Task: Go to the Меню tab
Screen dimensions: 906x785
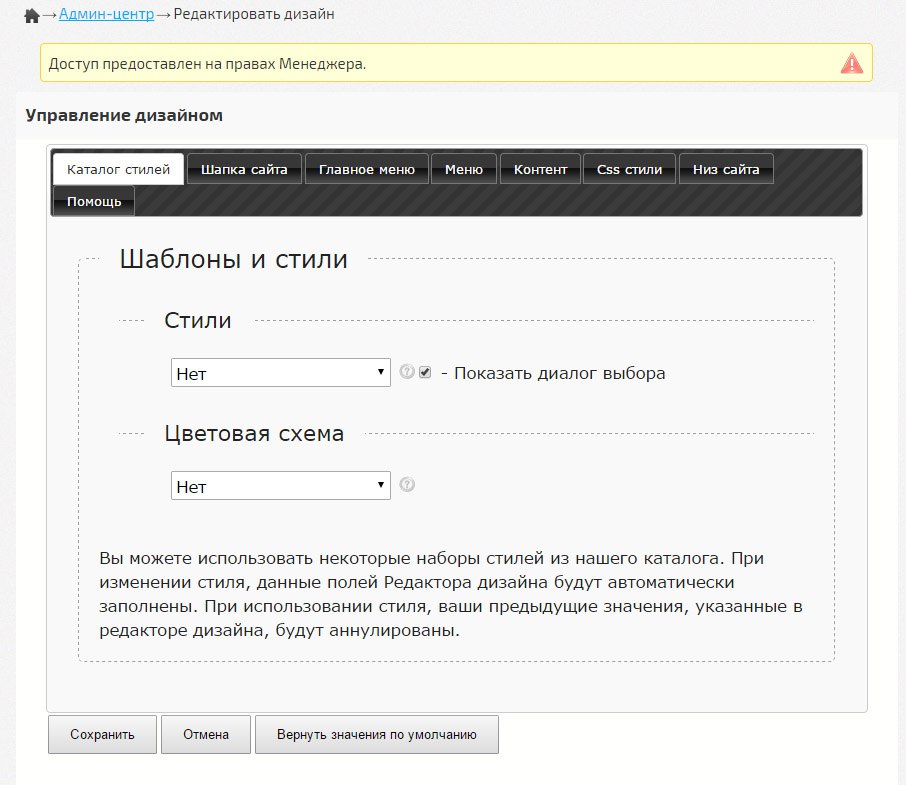Action: tap(463, 169)
